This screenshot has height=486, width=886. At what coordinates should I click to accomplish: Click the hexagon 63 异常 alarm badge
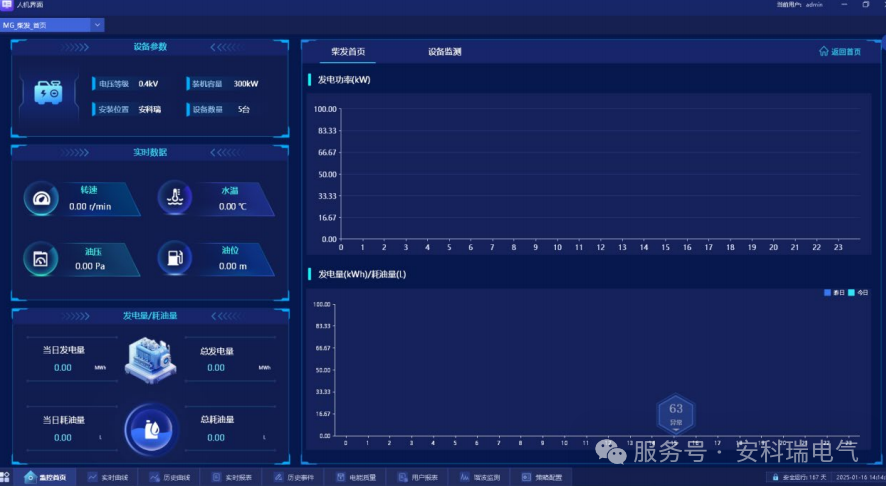click(676, 414)
